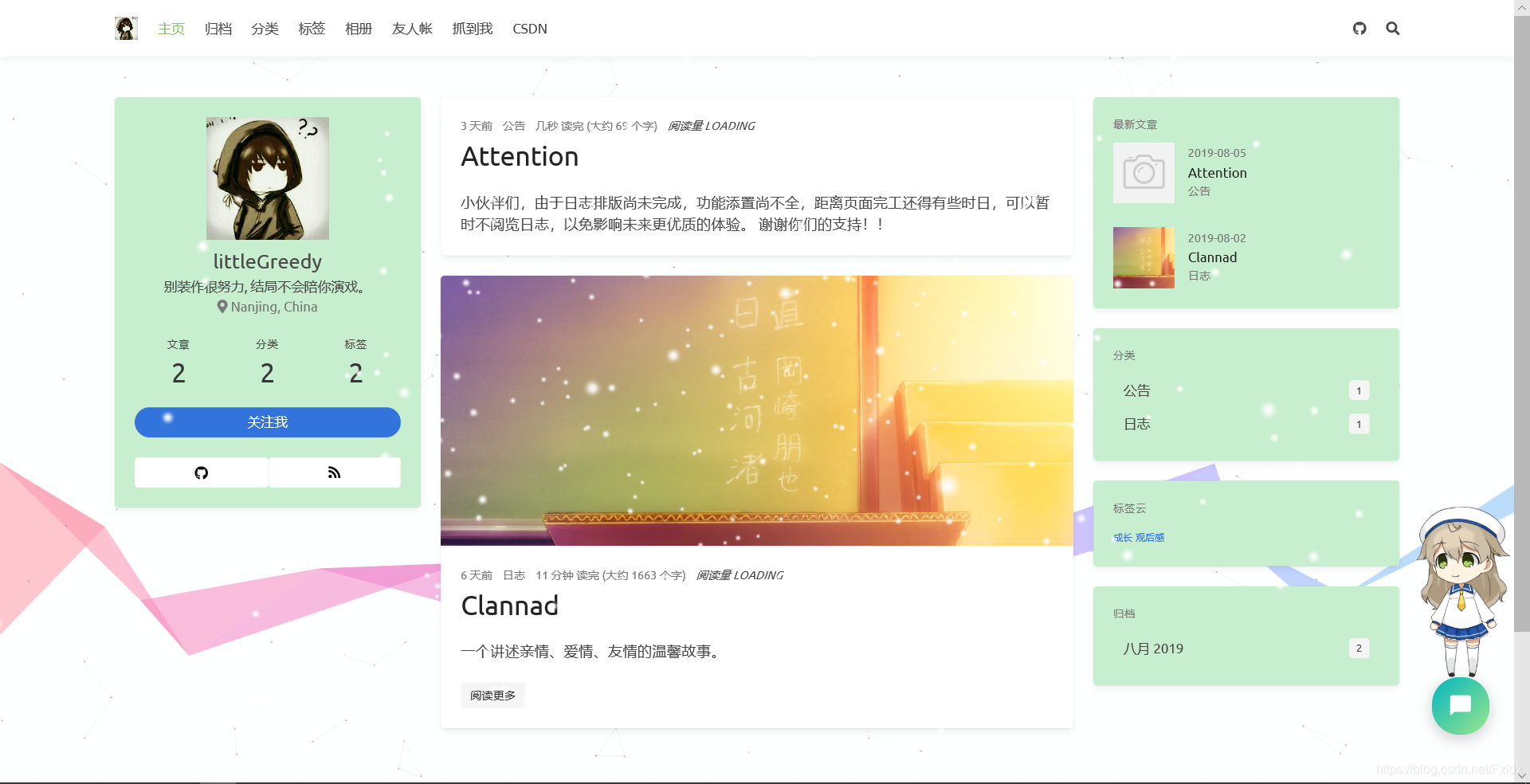Open the Clannad post title
This screenshot has height=784, width=1530.
(x=510, y=606)
